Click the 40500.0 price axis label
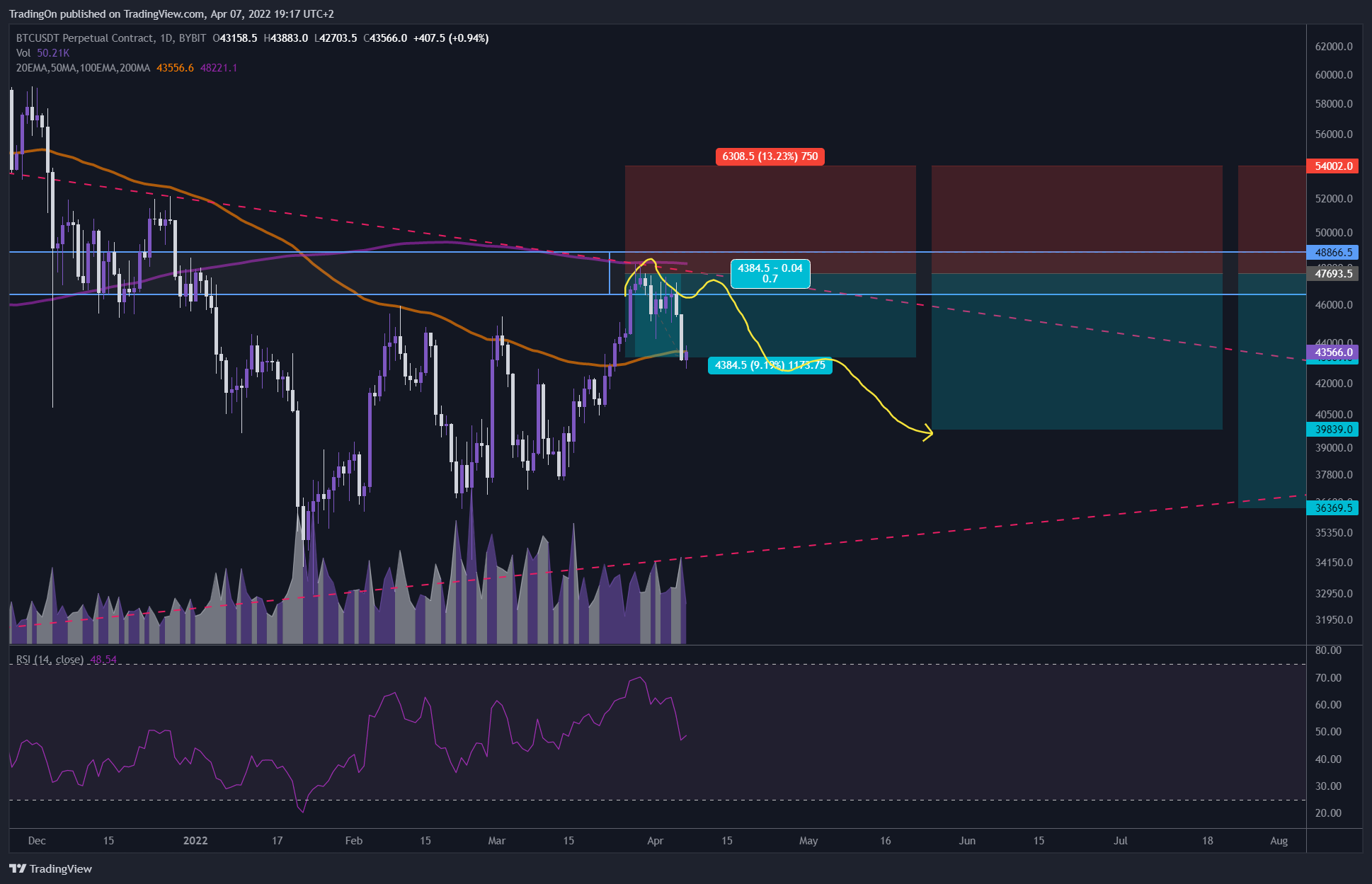This screenshot has height=884, width=1372. [x=1333, y=415]
